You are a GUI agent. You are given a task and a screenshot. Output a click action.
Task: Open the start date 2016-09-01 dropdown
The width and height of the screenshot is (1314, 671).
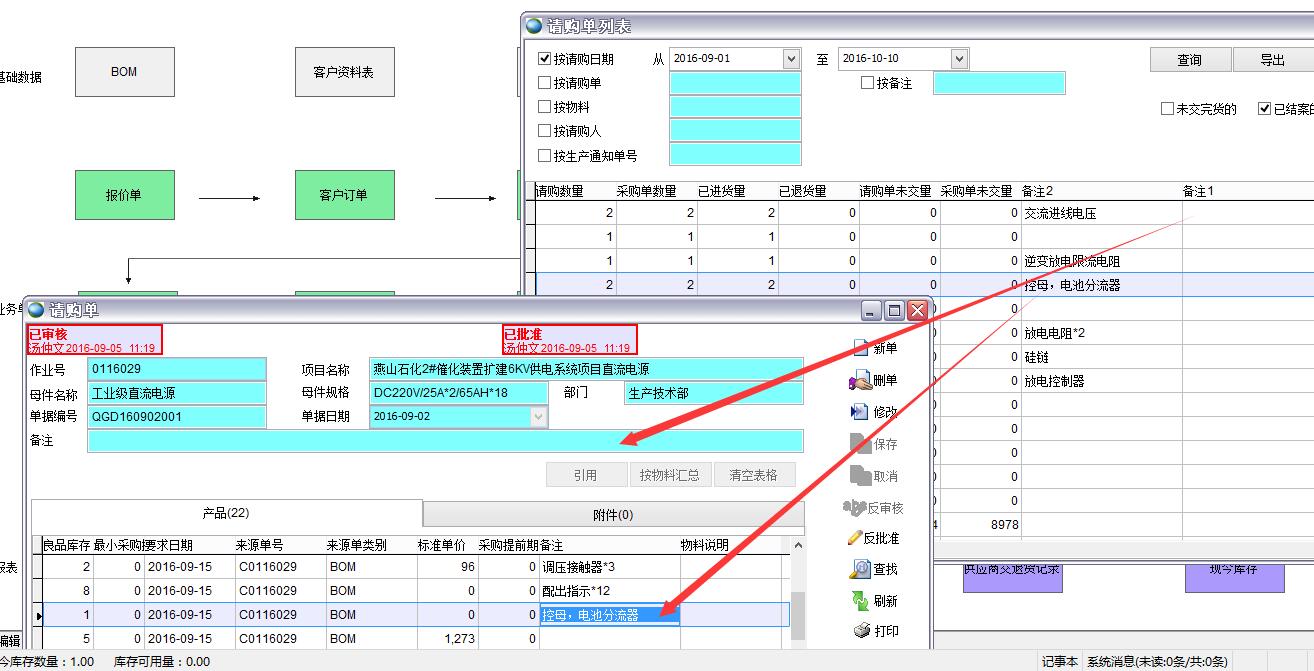[791, 59]
